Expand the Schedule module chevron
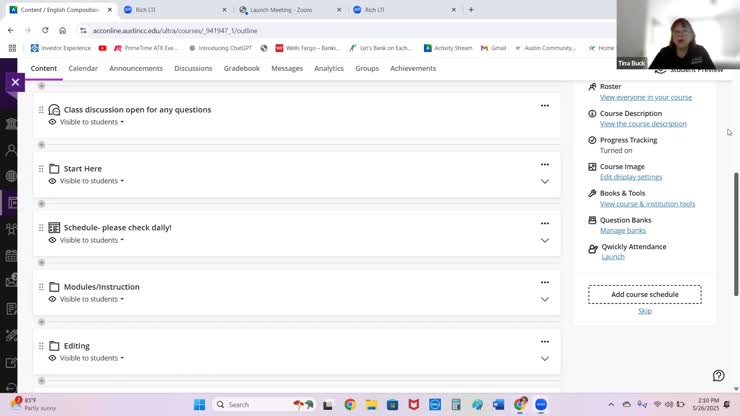Screen dimensions: 740x416 click(x=545, y=241)
